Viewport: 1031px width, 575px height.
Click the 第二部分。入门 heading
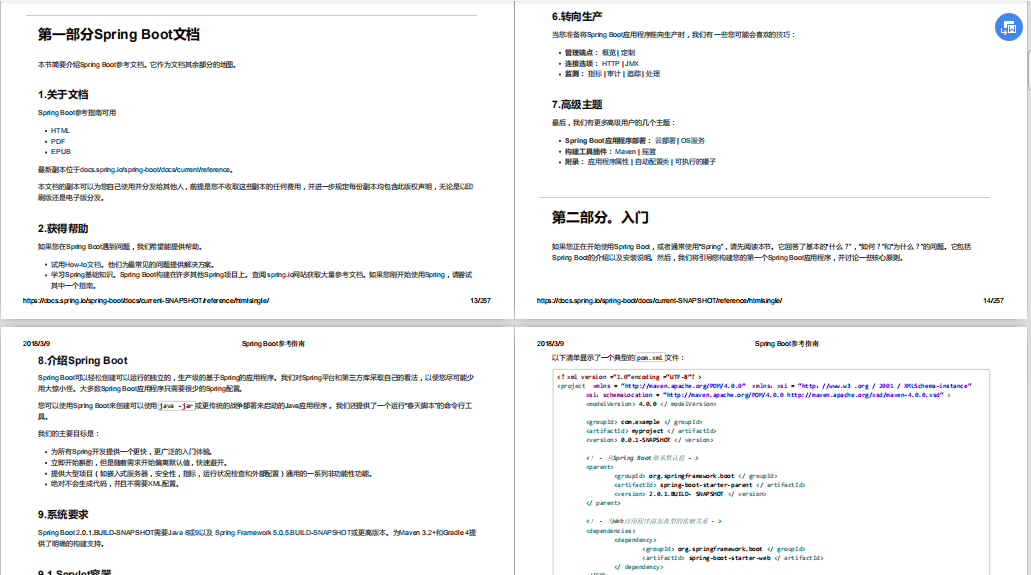tap(600, 218)
